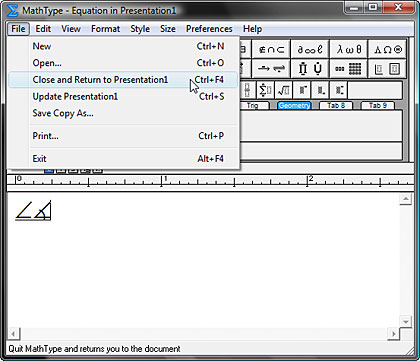Open the uppercase Greek letters palette

pos(387,50)
